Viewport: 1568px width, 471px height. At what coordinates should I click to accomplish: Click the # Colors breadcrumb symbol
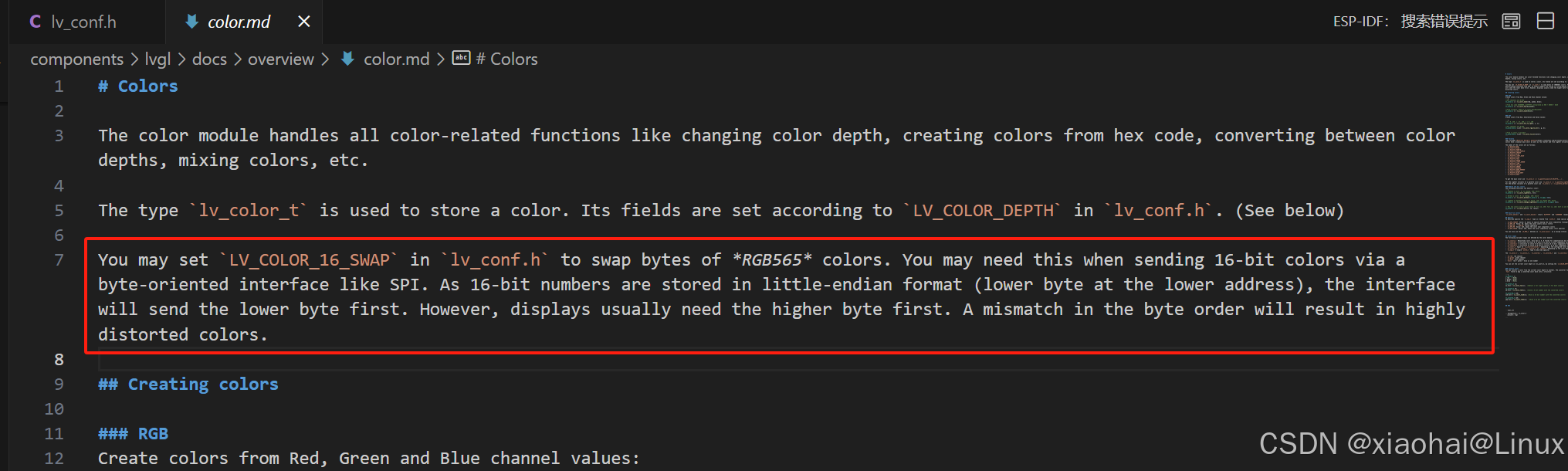click(x=506, y=59)
